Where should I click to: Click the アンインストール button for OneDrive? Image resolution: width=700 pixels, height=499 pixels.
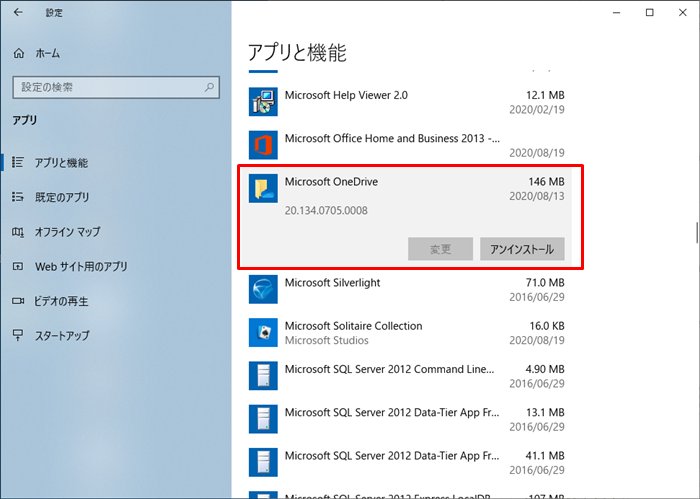(522, 249)
